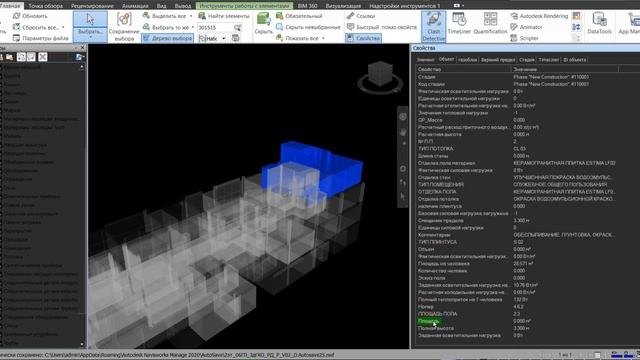Open the Quantification tool

pyautogui.click(x=490, y=23)
